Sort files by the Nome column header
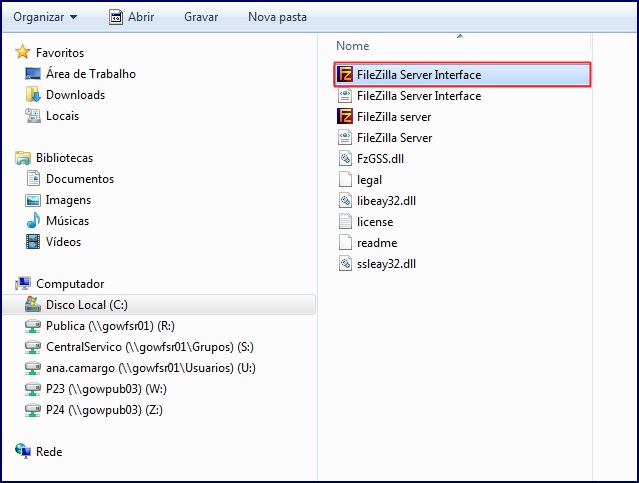Screen dimensions: 639x483 (x=353, y=46)
